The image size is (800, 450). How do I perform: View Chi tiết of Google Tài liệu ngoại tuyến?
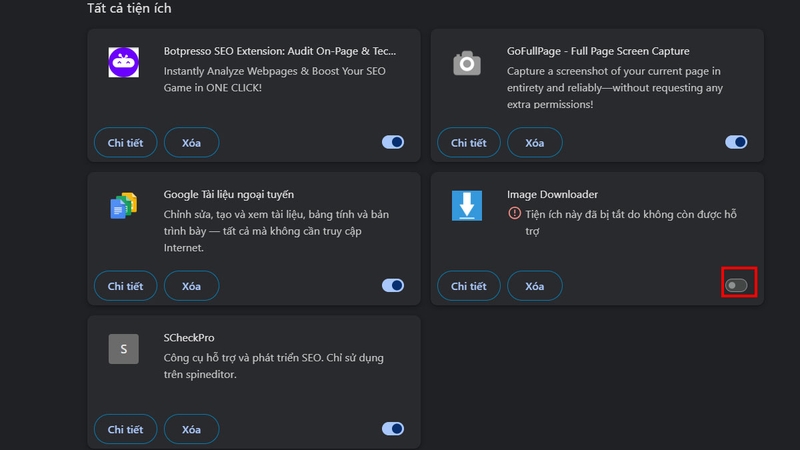coord(126,286)
